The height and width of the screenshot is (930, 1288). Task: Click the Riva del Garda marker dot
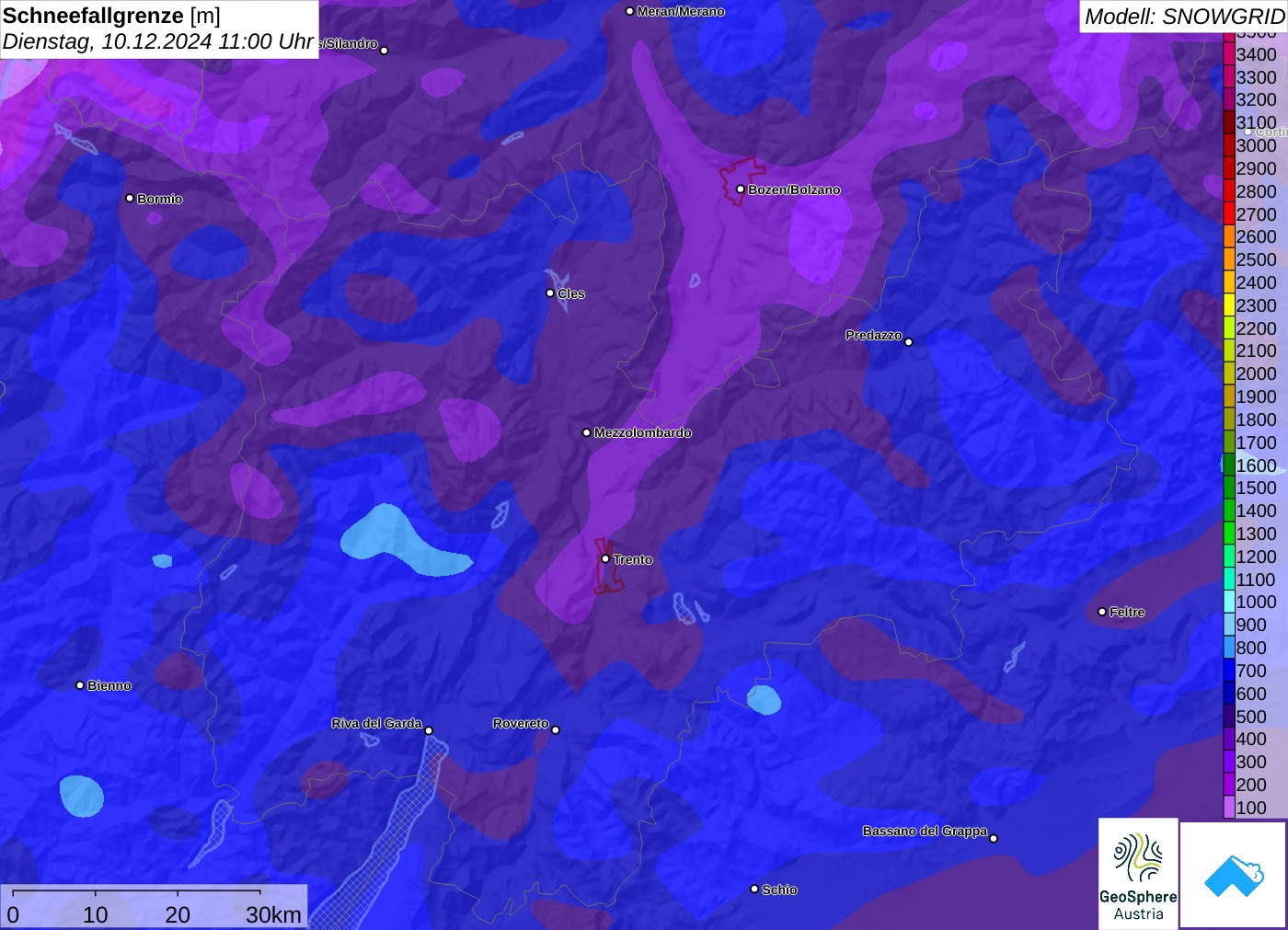pyautogui.click(x=429, y=731)
